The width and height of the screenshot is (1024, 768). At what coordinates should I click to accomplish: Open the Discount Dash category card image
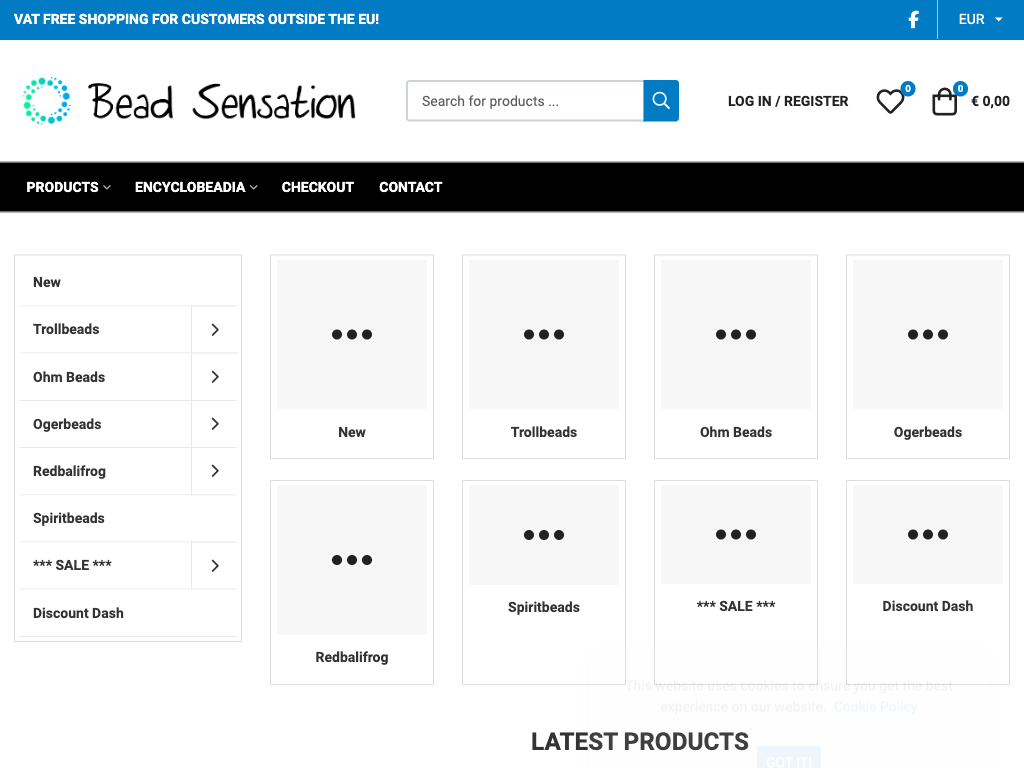[928, 534]
